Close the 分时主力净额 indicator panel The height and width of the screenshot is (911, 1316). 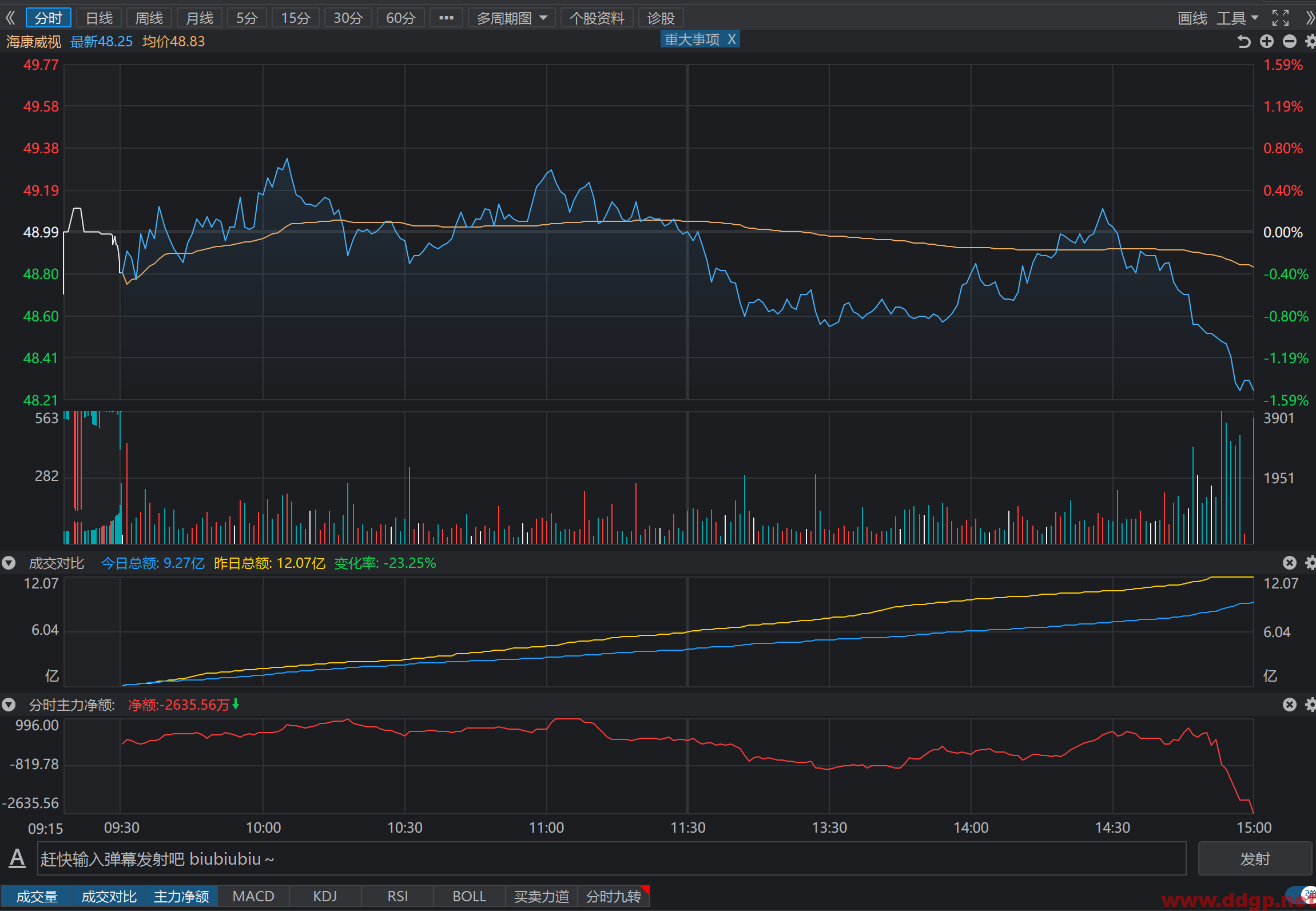click(x=1289, y=705)
